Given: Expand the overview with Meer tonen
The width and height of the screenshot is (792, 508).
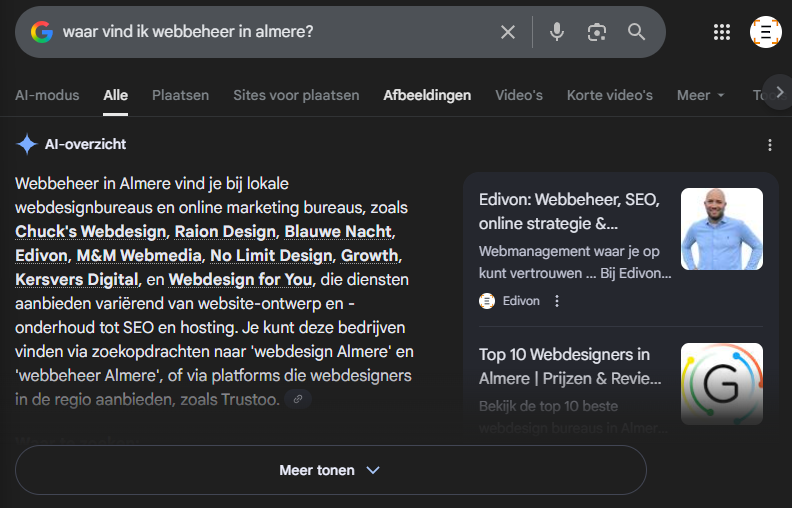Looking at the screenshot, I should 331,470.
